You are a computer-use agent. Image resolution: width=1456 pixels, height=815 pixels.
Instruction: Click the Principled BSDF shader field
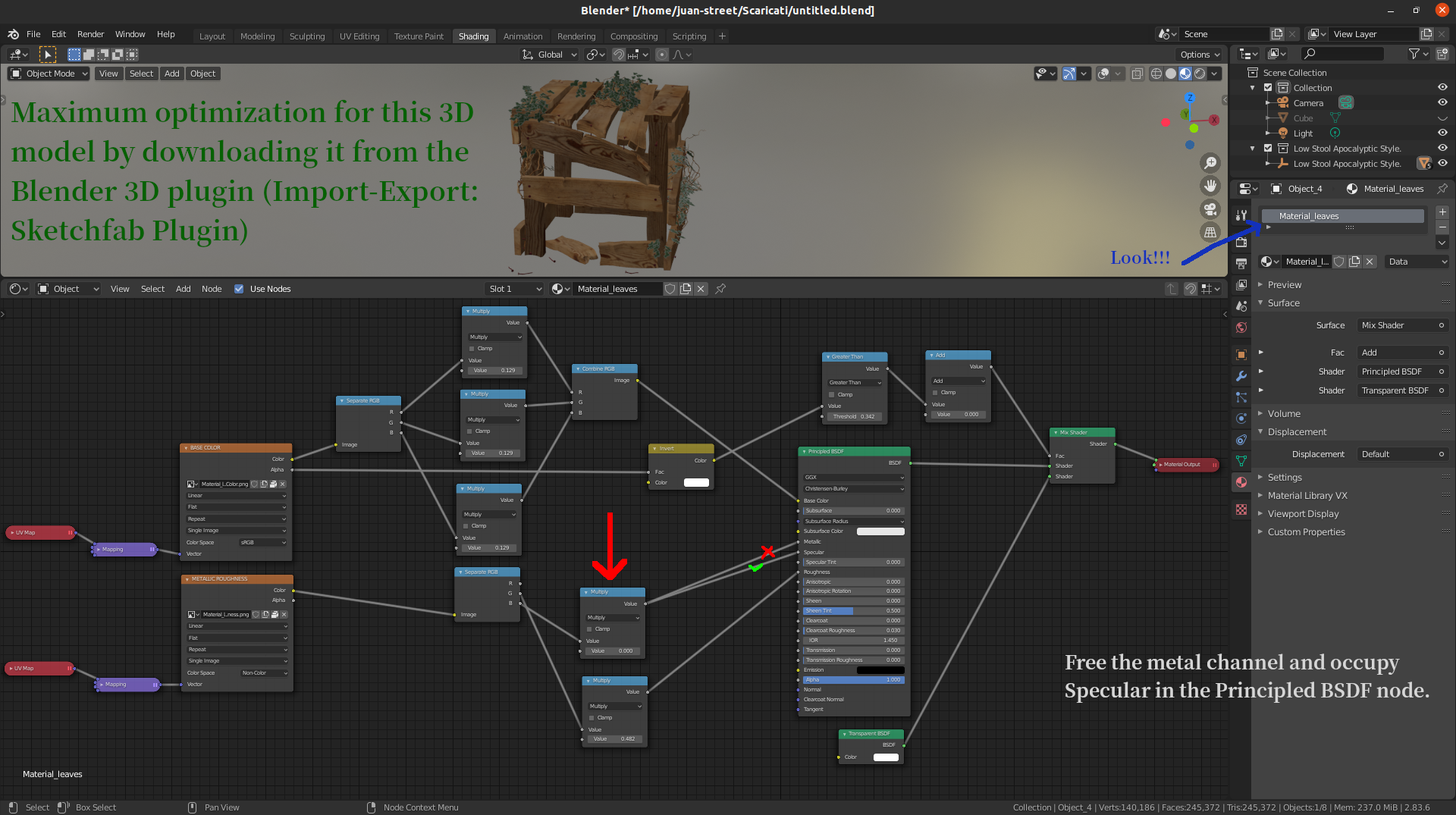(x=1403, y=371)
